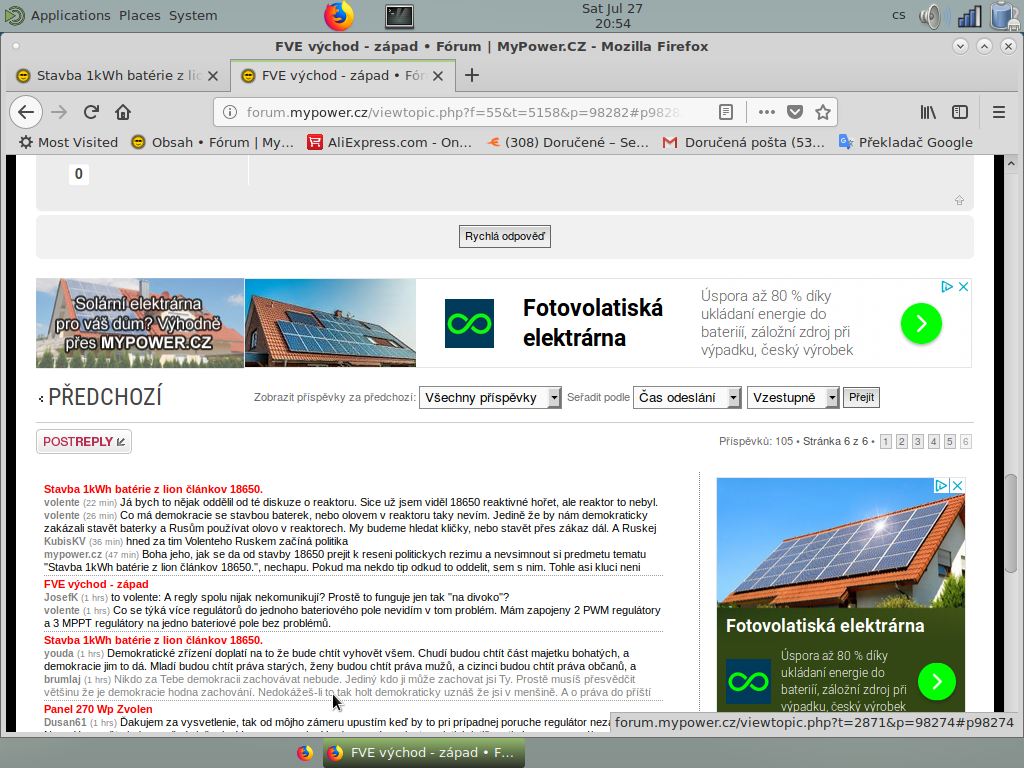
Task: Click the date and time clock
Action: click(x=613, y=16)
